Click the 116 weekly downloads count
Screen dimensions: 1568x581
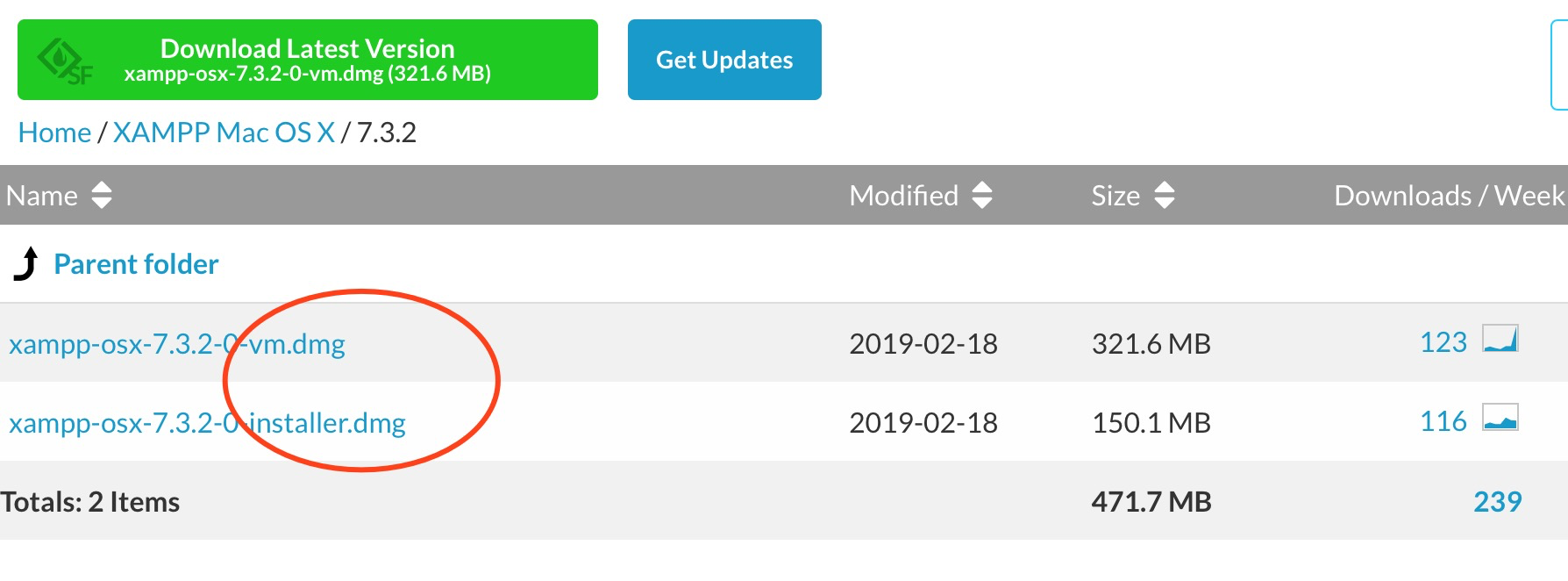pyautogui.click(x=1443, y=421)
